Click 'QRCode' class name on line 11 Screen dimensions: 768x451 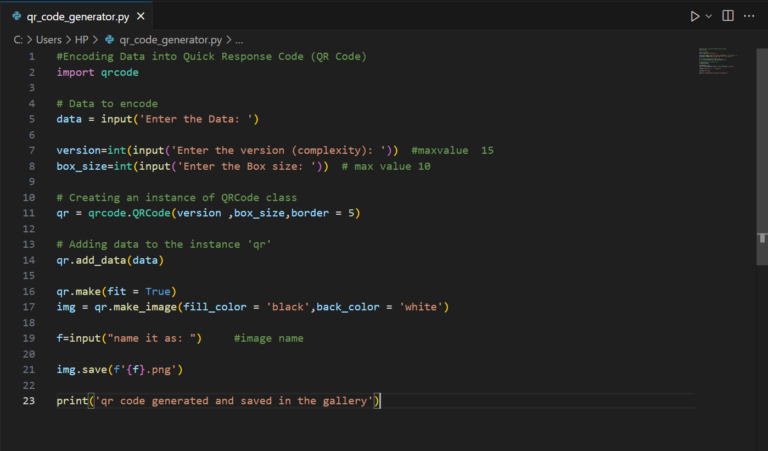(x=151, y=213)
